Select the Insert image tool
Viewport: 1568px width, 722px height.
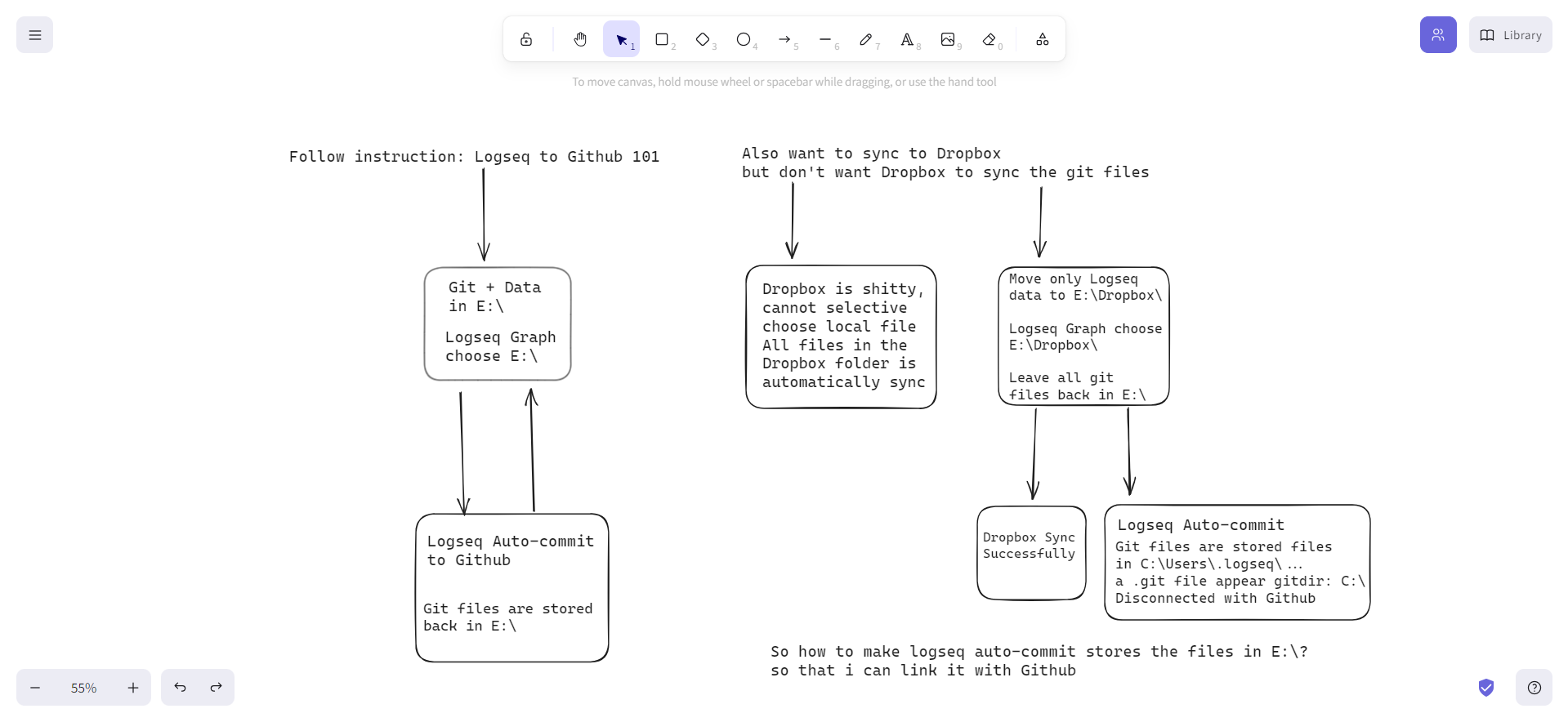(948, 39)
